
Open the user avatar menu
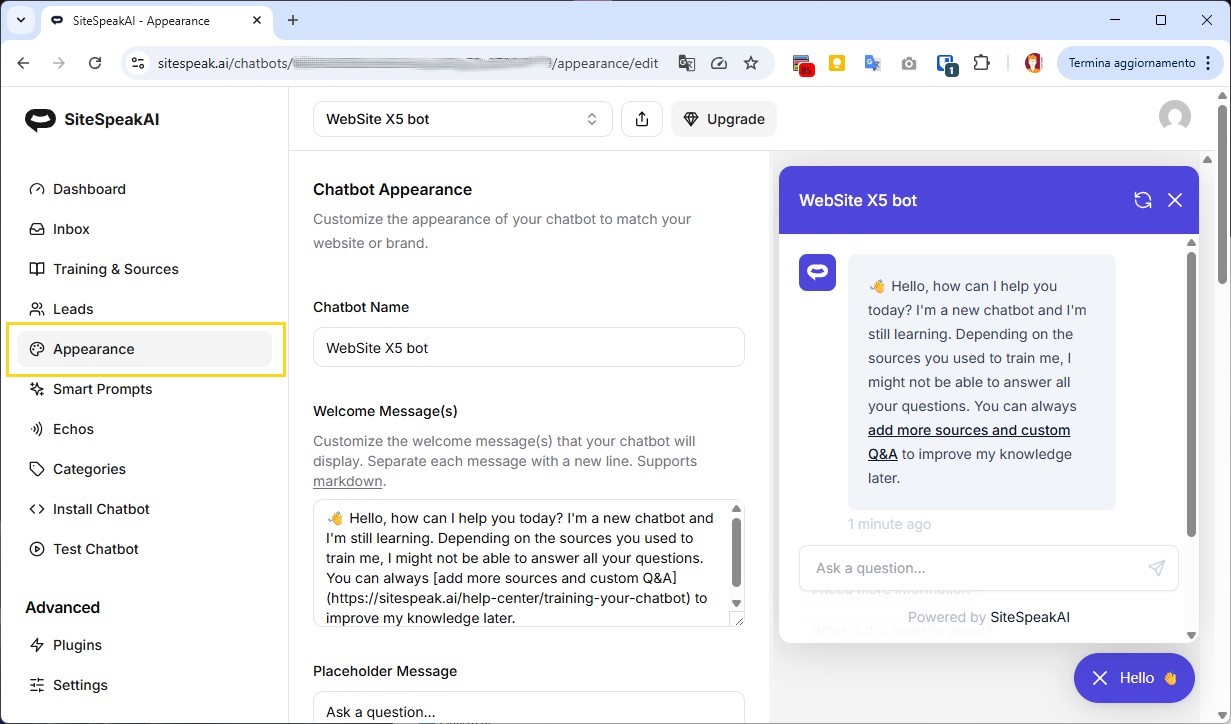pos(1175,116)
